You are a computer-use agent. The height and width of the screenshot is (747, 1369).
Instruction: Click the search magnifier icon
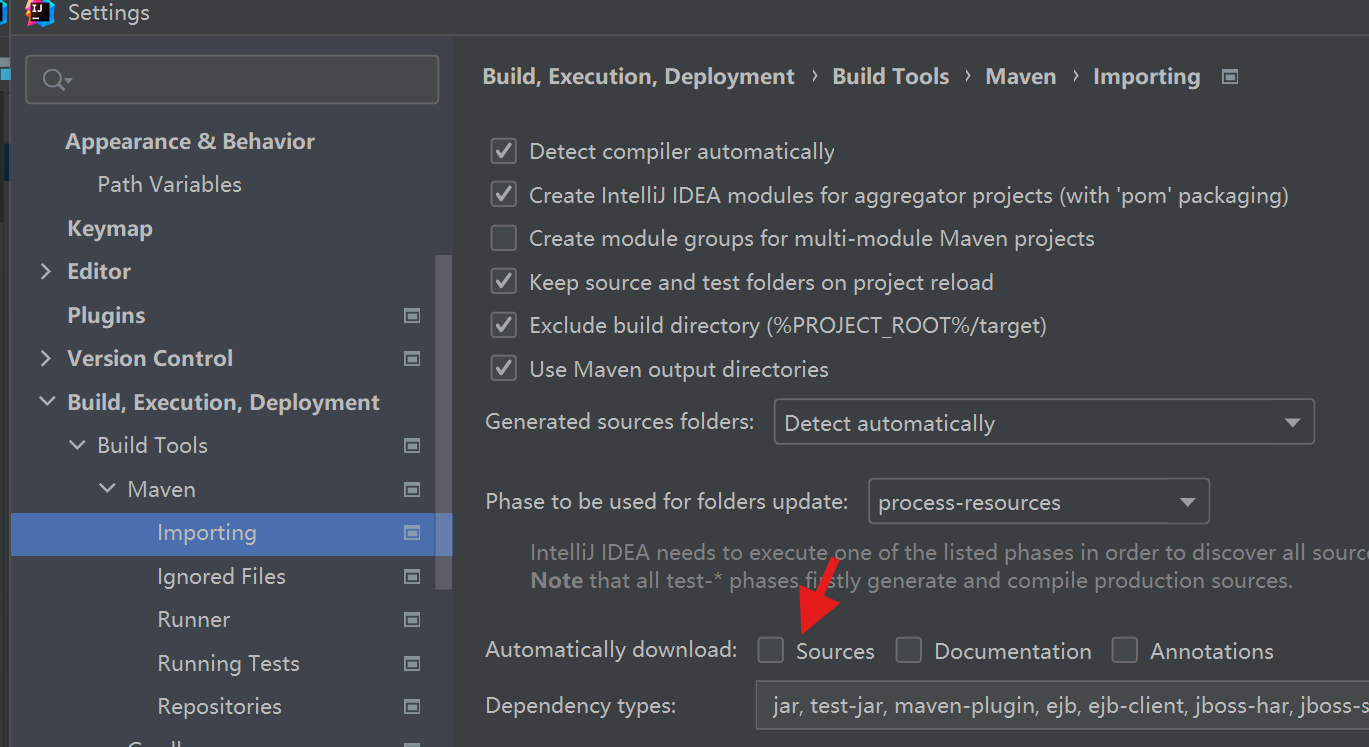pyautogui.click(x=54, y=80)
